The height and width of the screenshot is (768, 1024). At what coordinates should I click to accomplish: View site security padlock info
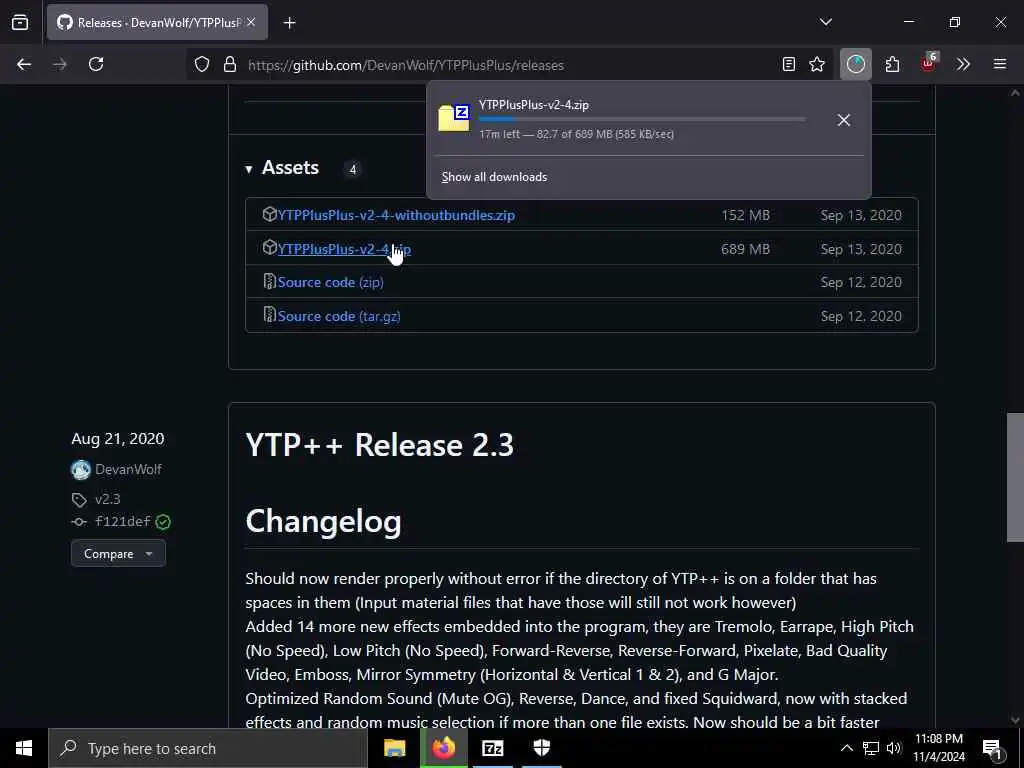click(229, 65)
